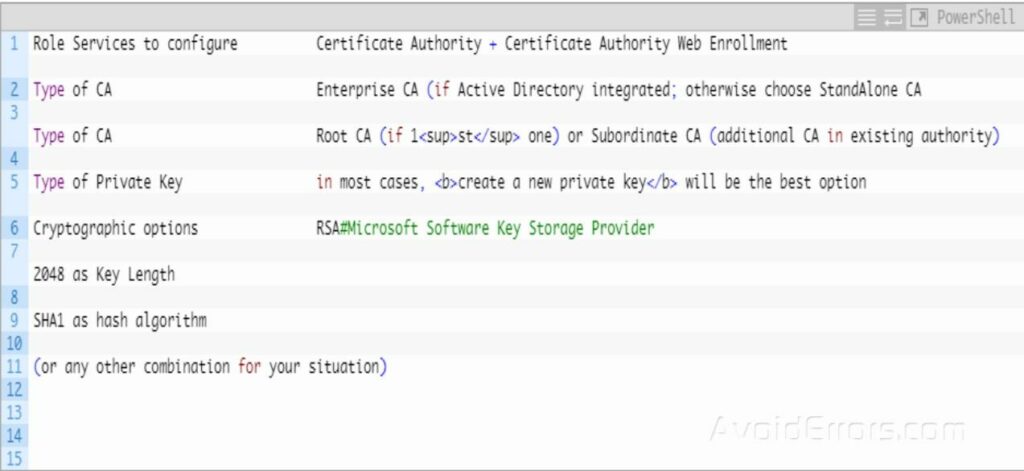
Task: Select line number 9 in gutter
Action: [14, 321]
